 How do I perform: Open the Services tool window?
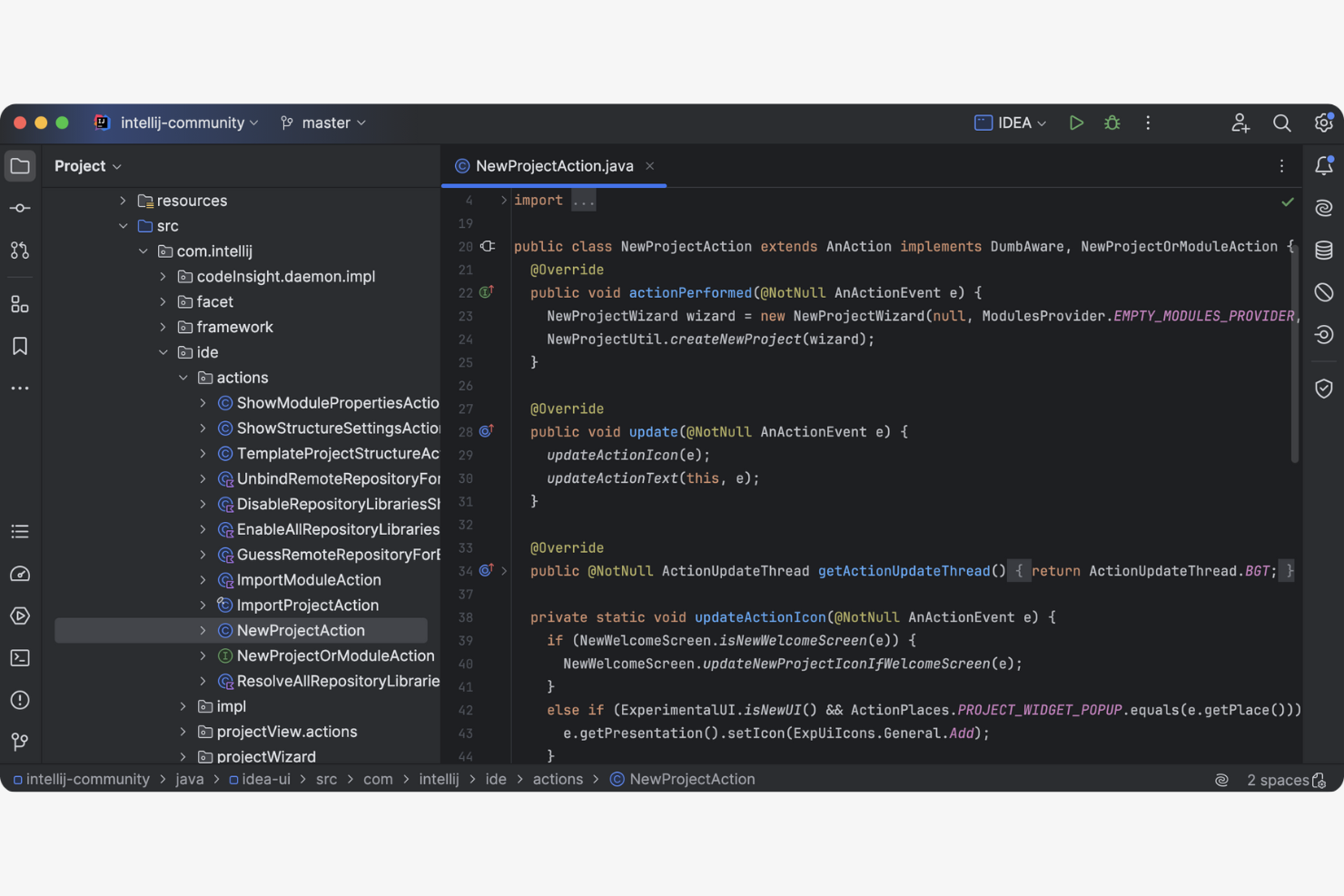20,615
